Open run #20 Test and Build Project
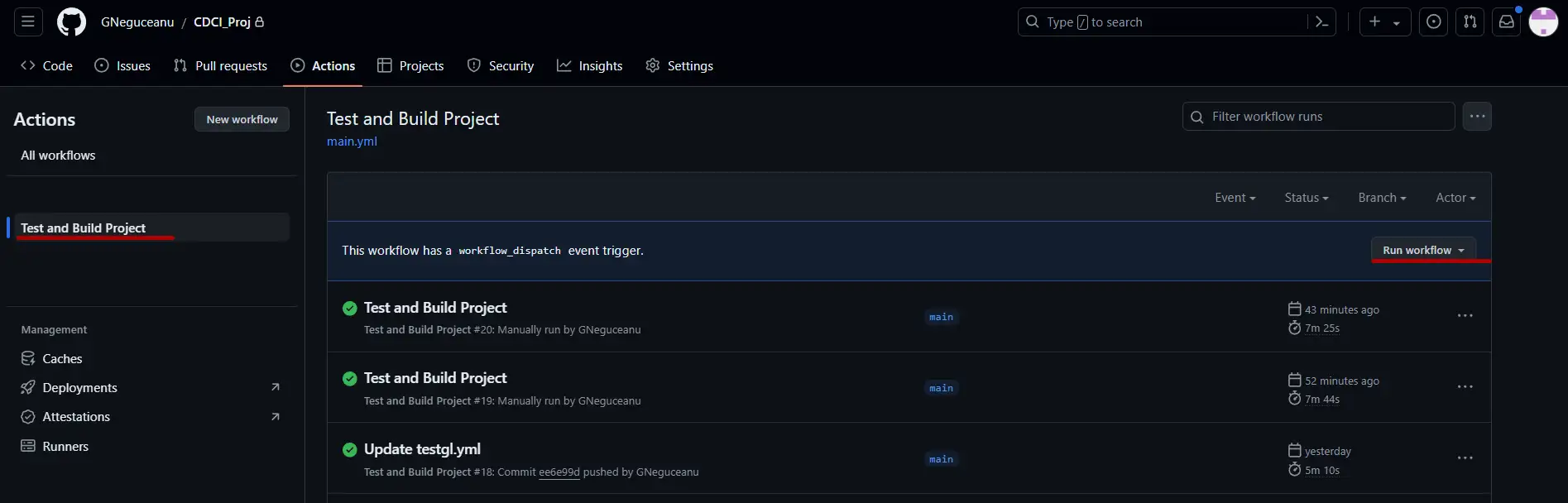This screenshot has width=1568, height=503. (435, 308)
